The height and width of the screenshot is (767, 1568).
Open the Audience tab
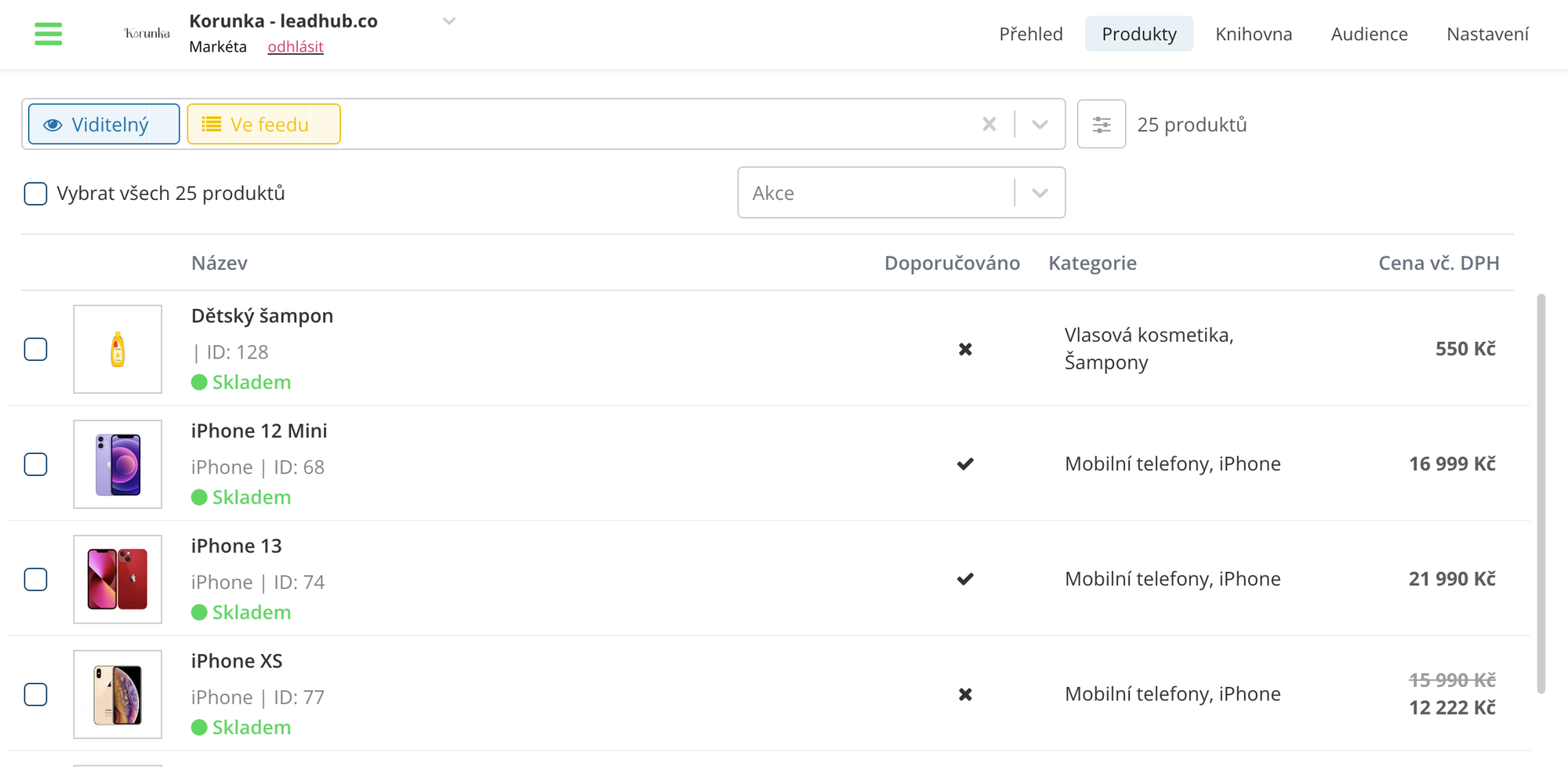tap(1369, 34)
